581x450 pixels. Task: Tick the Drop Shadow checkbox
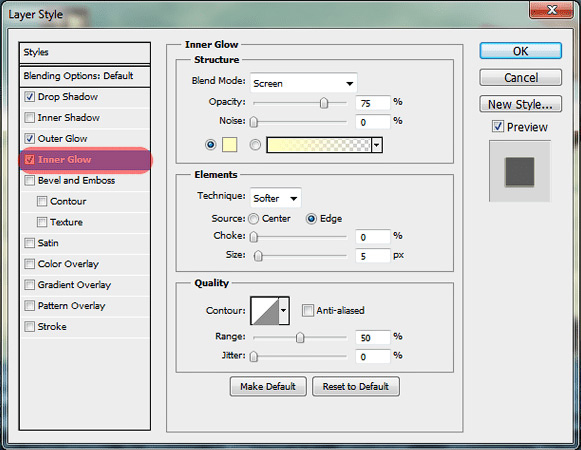(29, 97)
